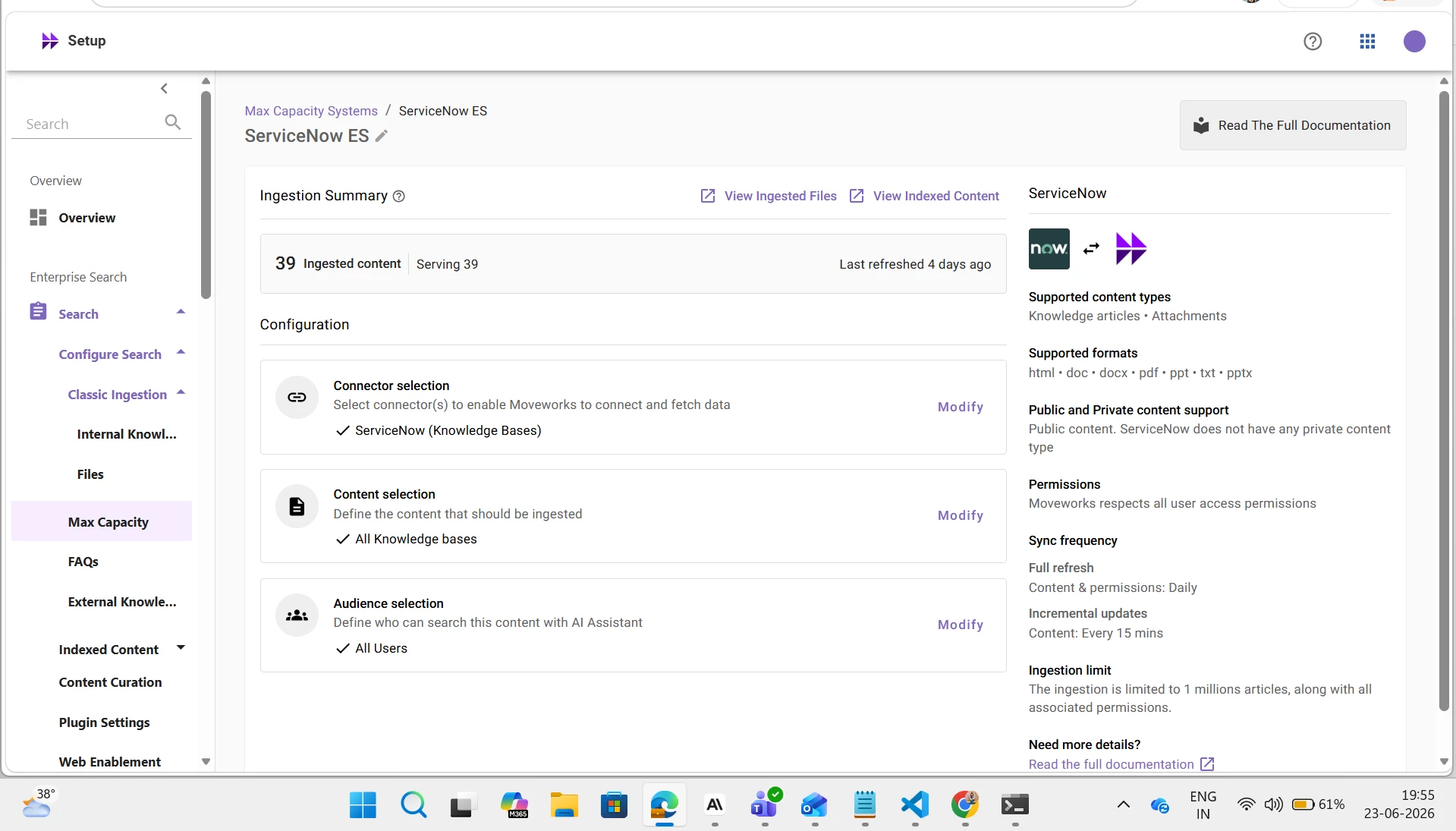The width and height of the screenshot is (1456, 831).
Task: Open Content Curation sidebar item
Action: coord(111,682)
